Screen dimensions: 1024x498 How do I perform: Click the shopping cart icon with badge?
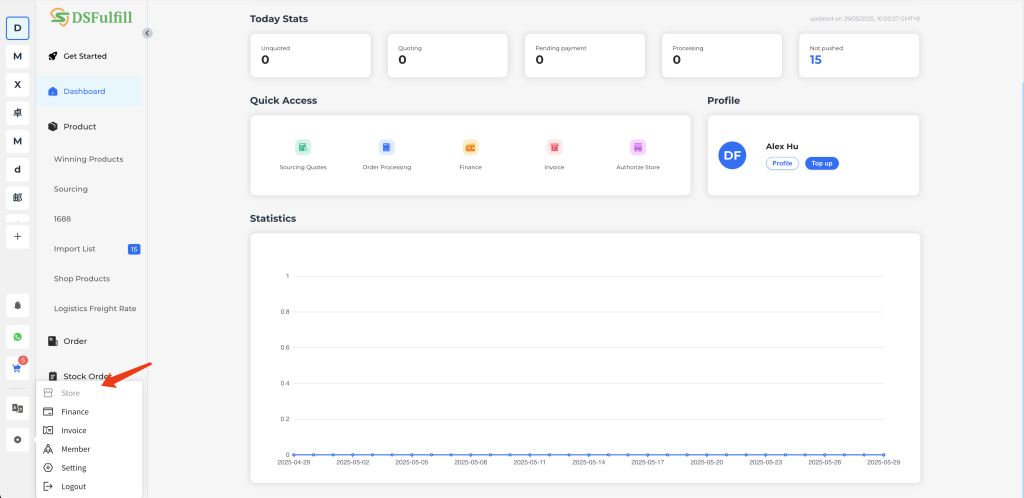tap(17, 367)
